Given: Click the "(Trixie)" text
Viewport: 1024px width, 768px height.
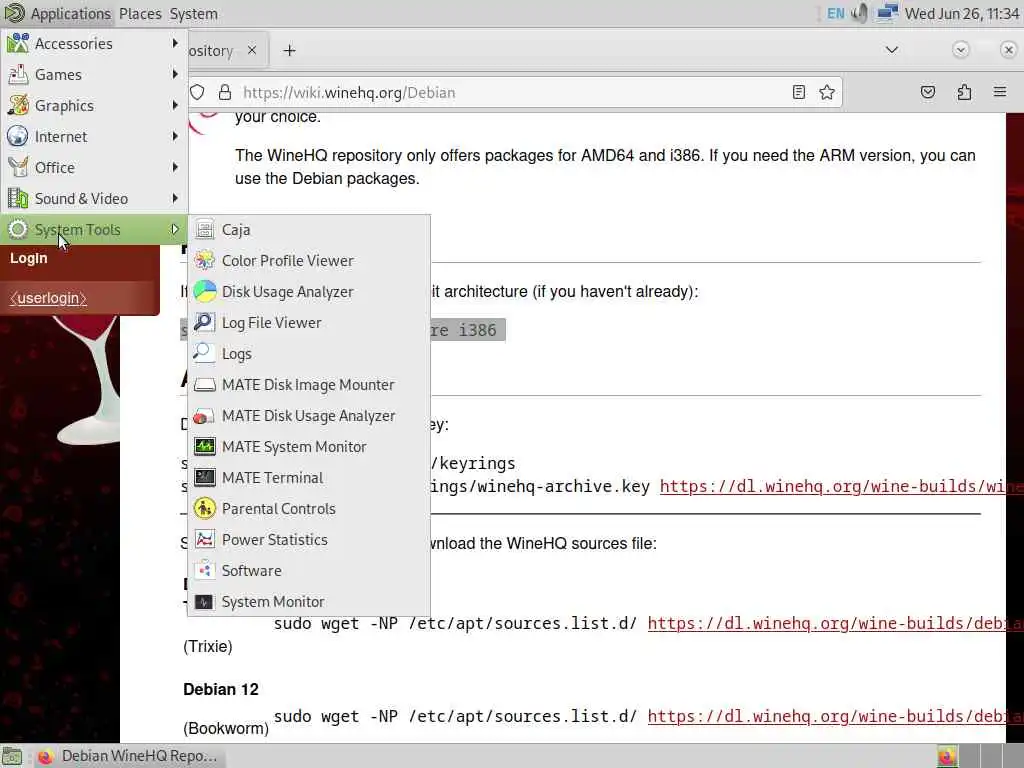Looking at the screenshot, I should 208,647.
